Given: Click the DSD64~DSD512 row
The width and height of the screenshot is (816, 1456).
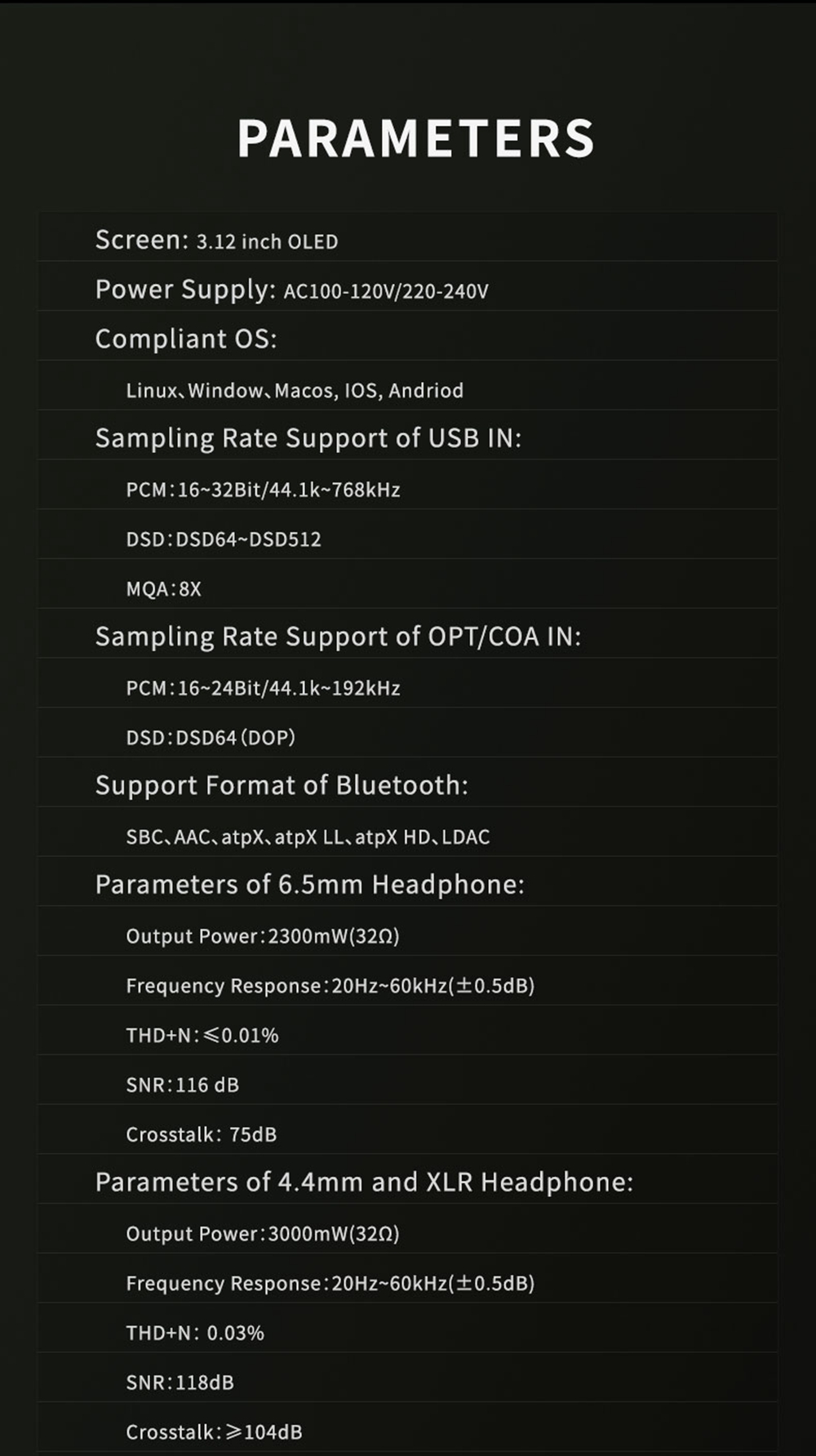Looking at the screenshot, I should (224, 539).
